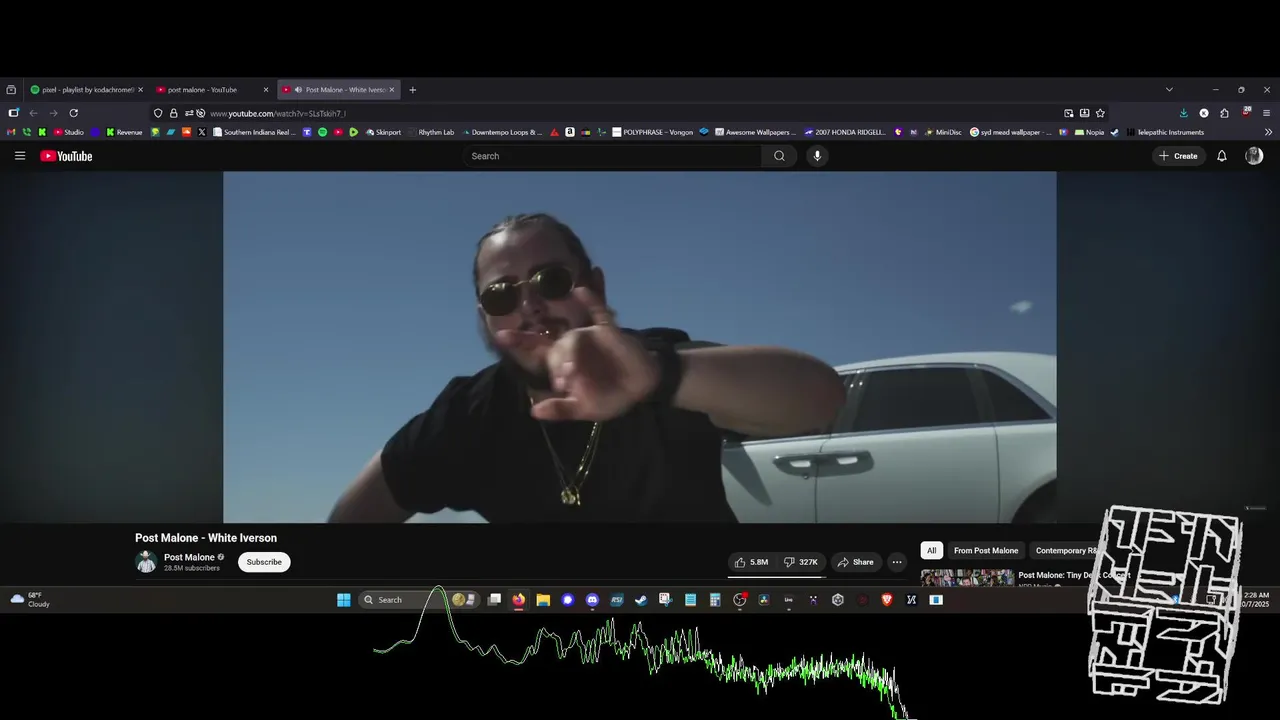
Task: Switch to the post malone YouTube tab
Action: coord(212,90)
